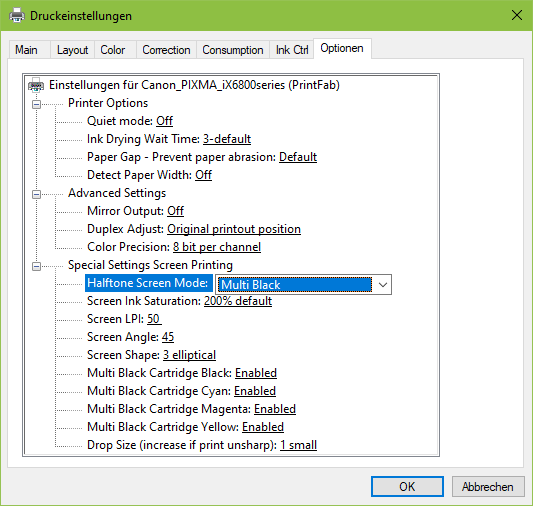Screen dimensions: 533x506
Task: Click Screen Ink Saturation 200% default value
Action: click(238, 301)
